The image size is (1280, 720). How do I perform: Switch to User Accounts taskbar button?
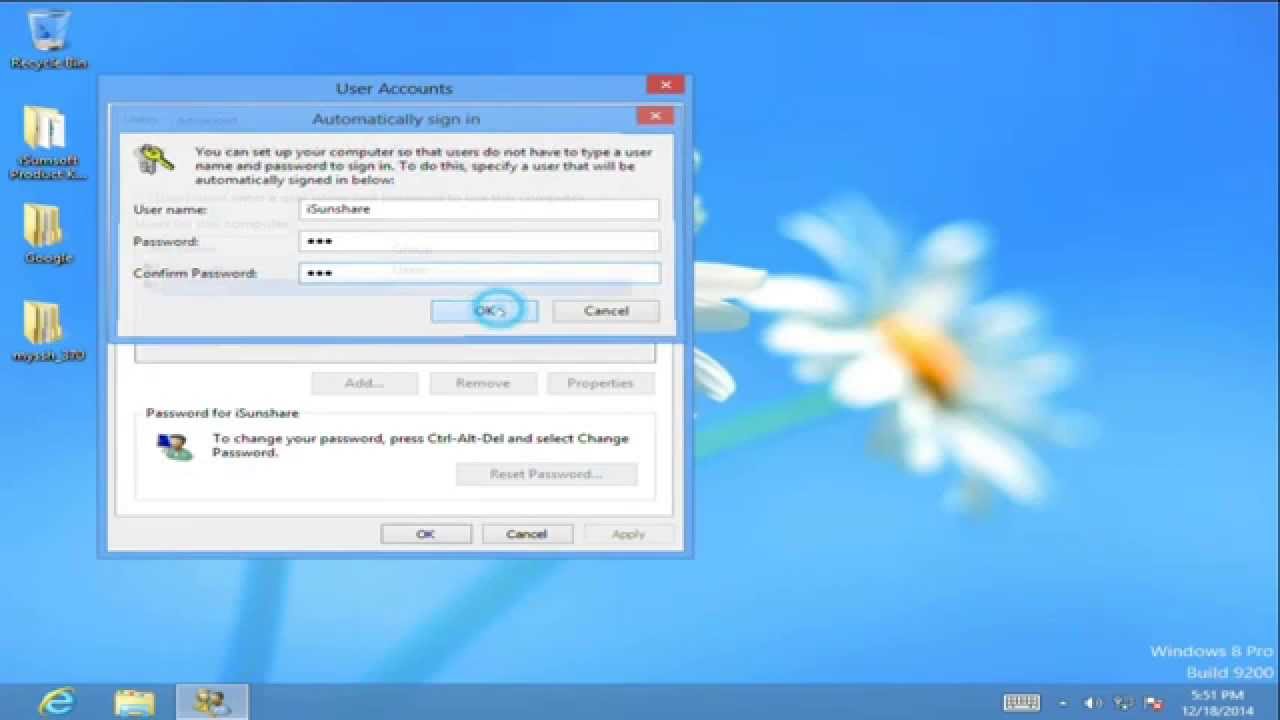[x=212, y=702]
